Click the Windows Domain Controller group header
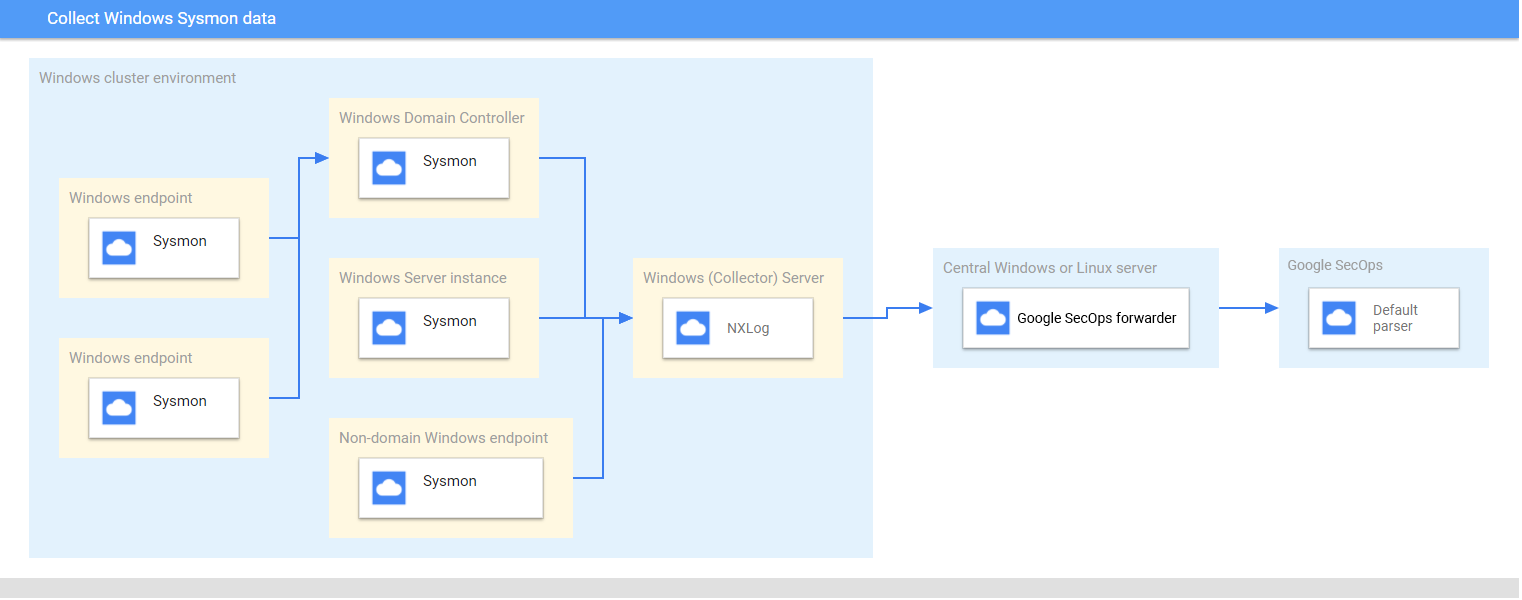This screenshot has width=1522, height=600. (x=431, y=117)
